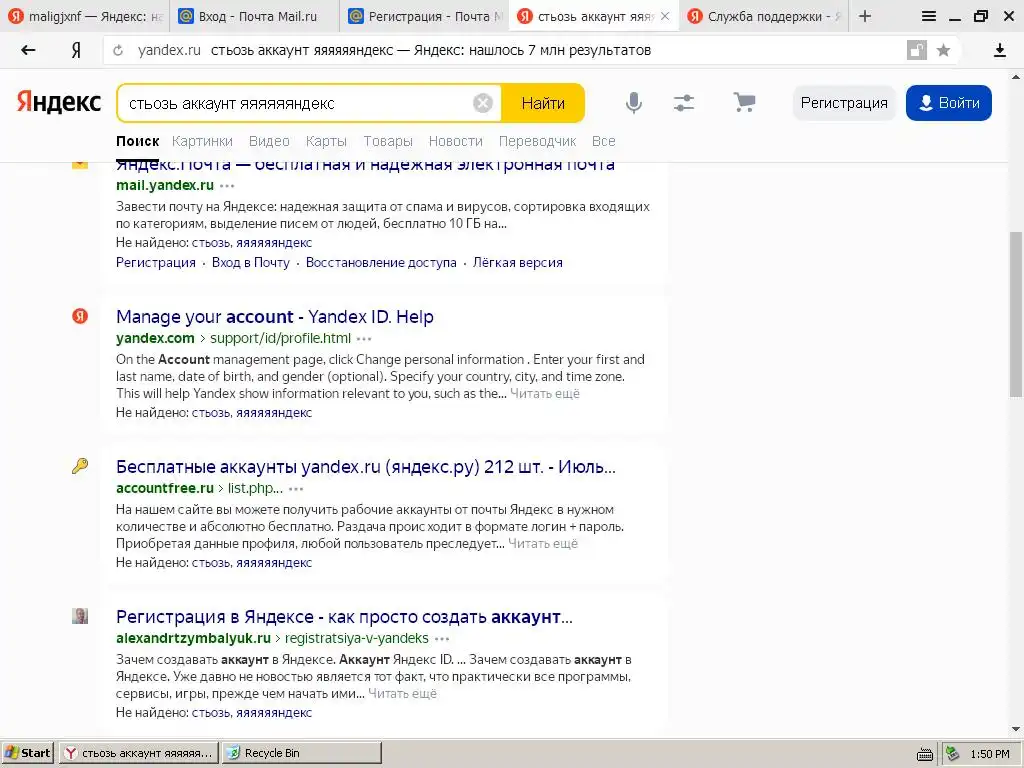Click the key favicon beside accountfree.ru result
Image resolution: width=1024 pixels, height=768 pixels.
[x=80, y=466]
